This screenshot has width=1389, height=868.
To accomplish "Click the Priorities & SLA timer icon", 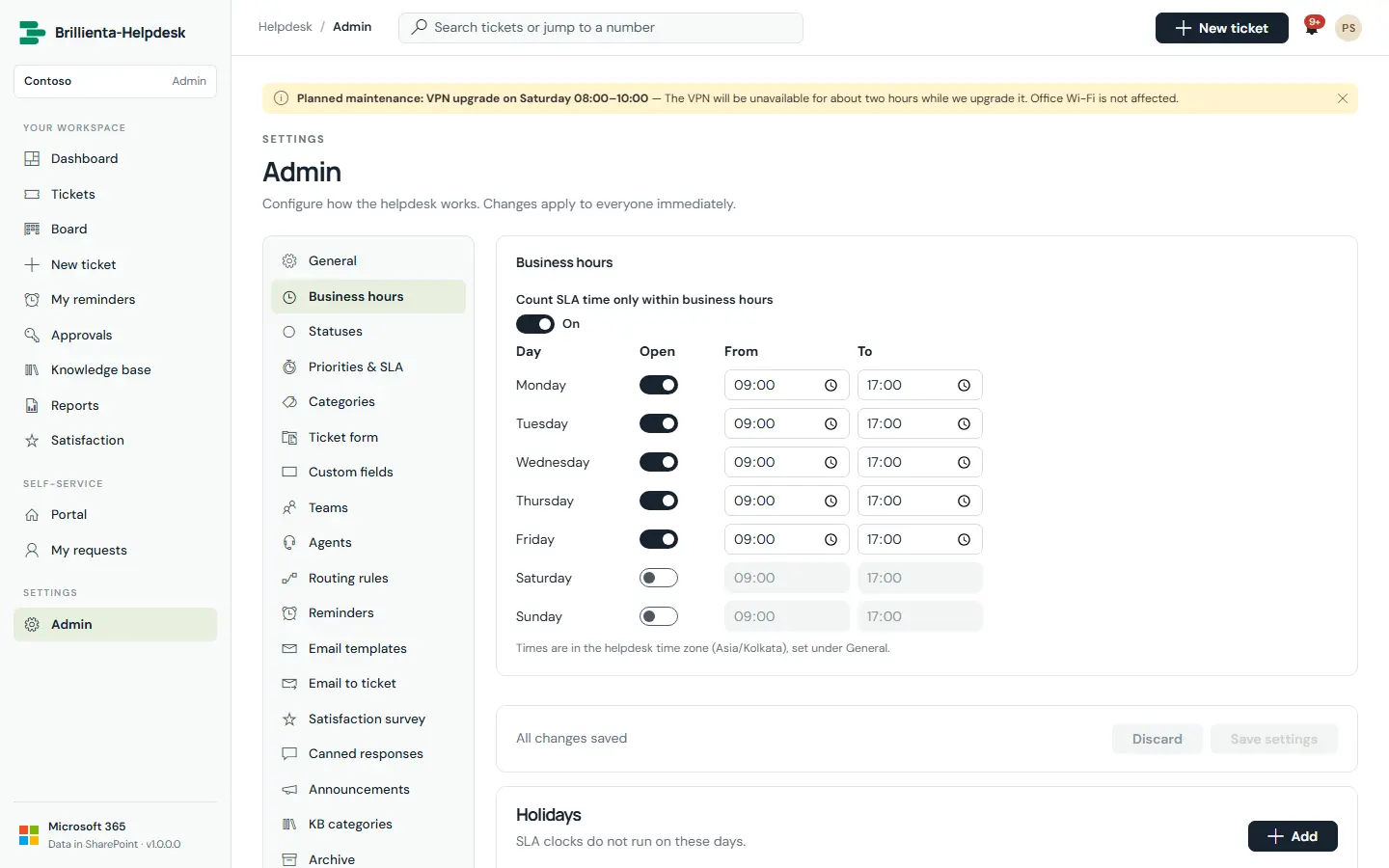I will tap(289, 366).
